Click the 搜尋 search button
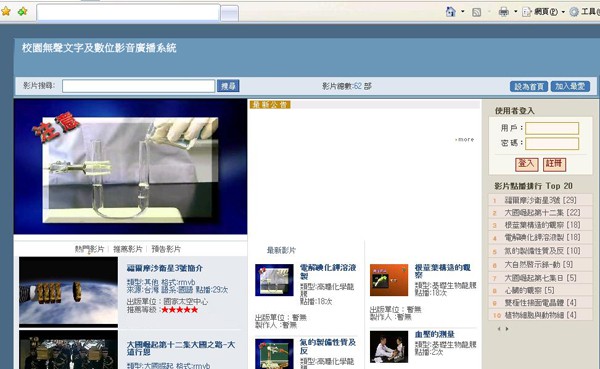The width and height of the screenshot is (600, 369). (x=228, y=86)
